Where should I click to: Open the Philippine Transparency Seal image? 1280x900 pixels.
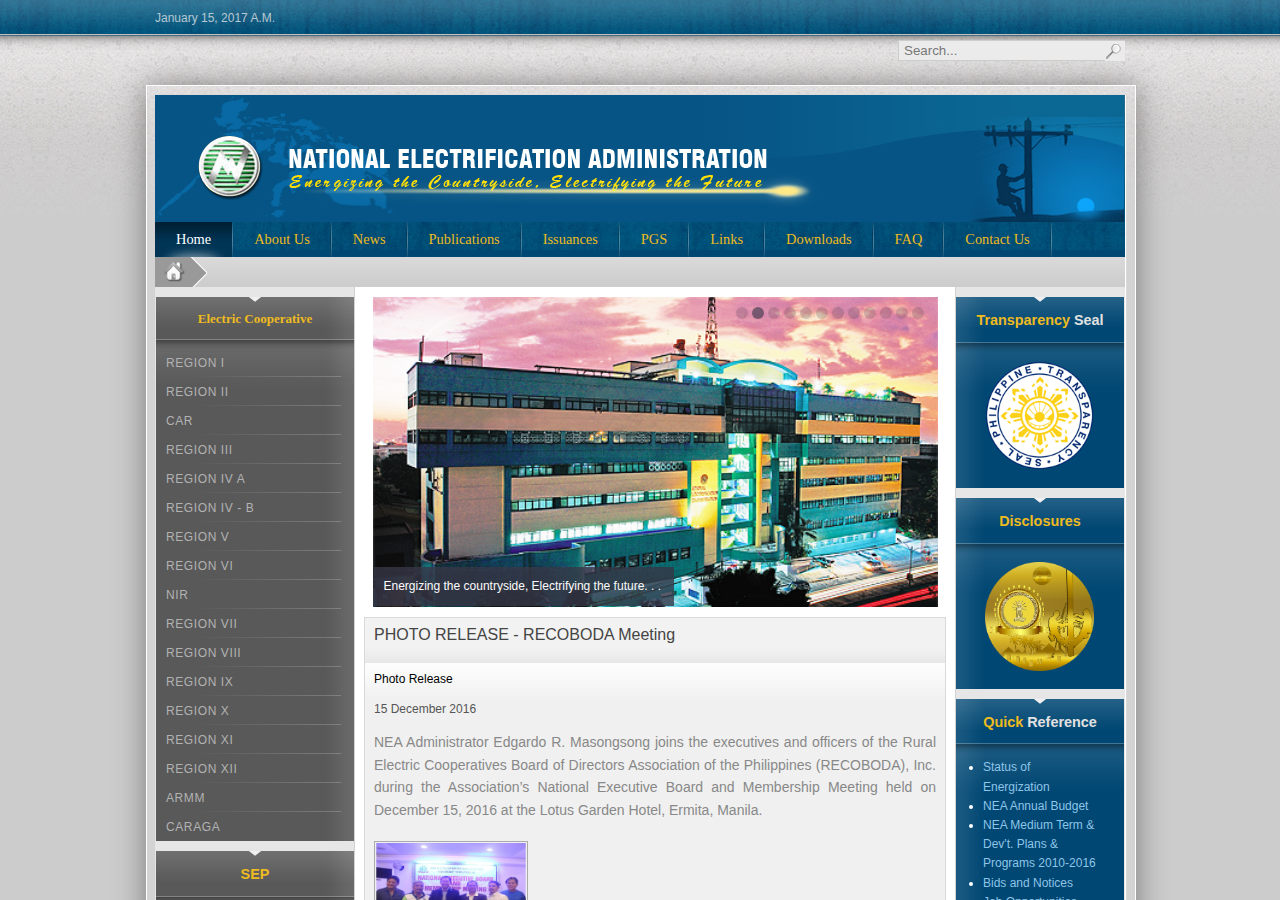[x=1040, y=415]
